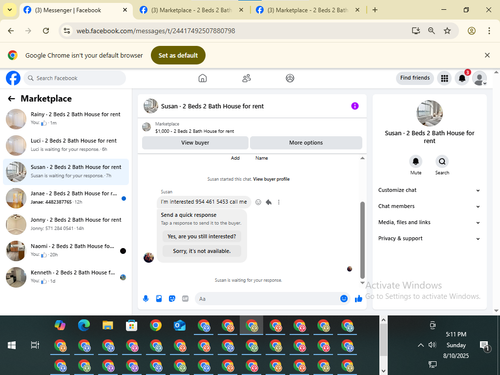The image size is (500, 375).
Task: Set Chrome as default browser
Action: (x=178, y=55)
